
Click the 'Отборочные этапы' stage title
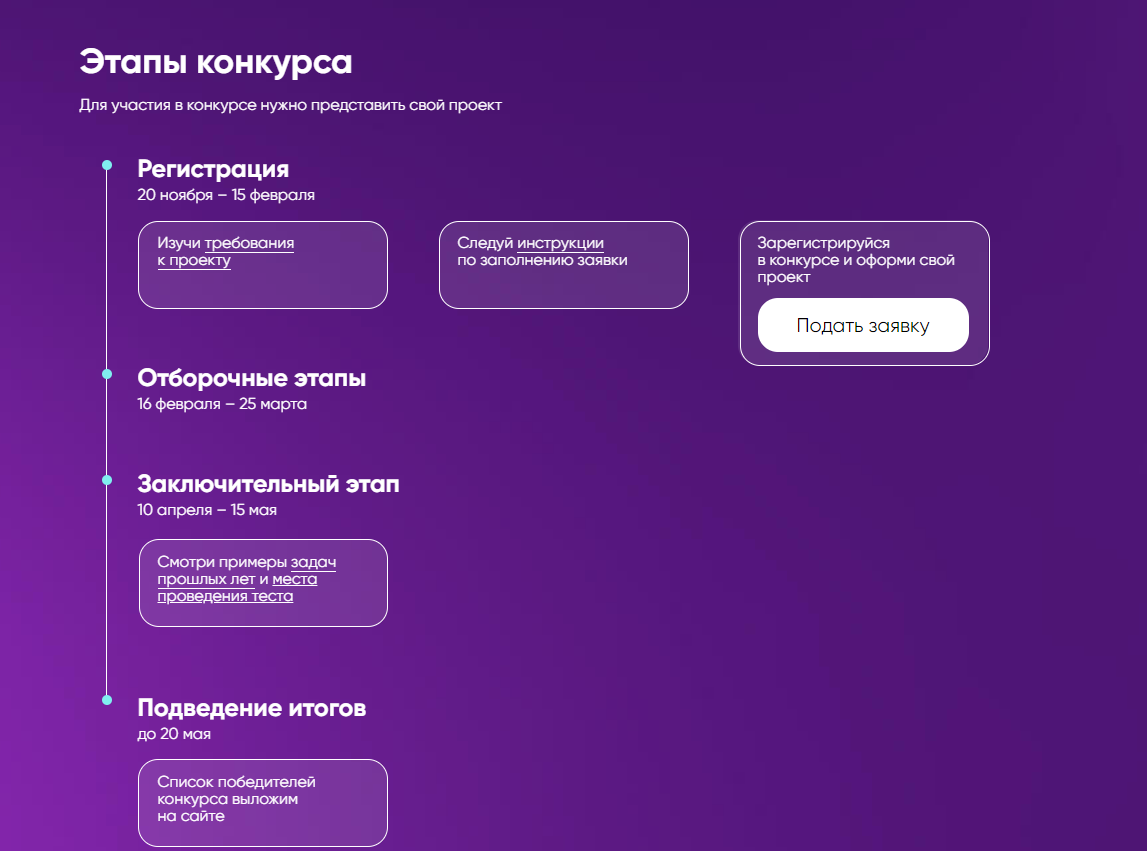coord(252,378)
